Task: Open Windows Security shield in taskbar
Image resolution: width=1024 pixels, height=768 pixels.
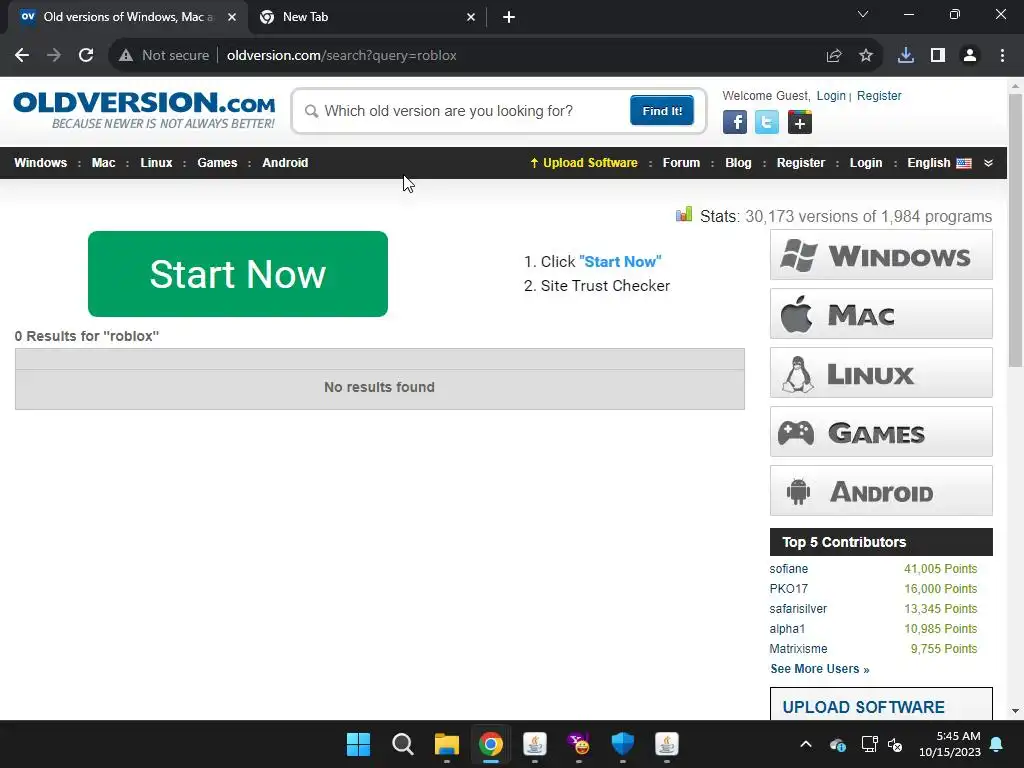Action: tap(622, 744)
